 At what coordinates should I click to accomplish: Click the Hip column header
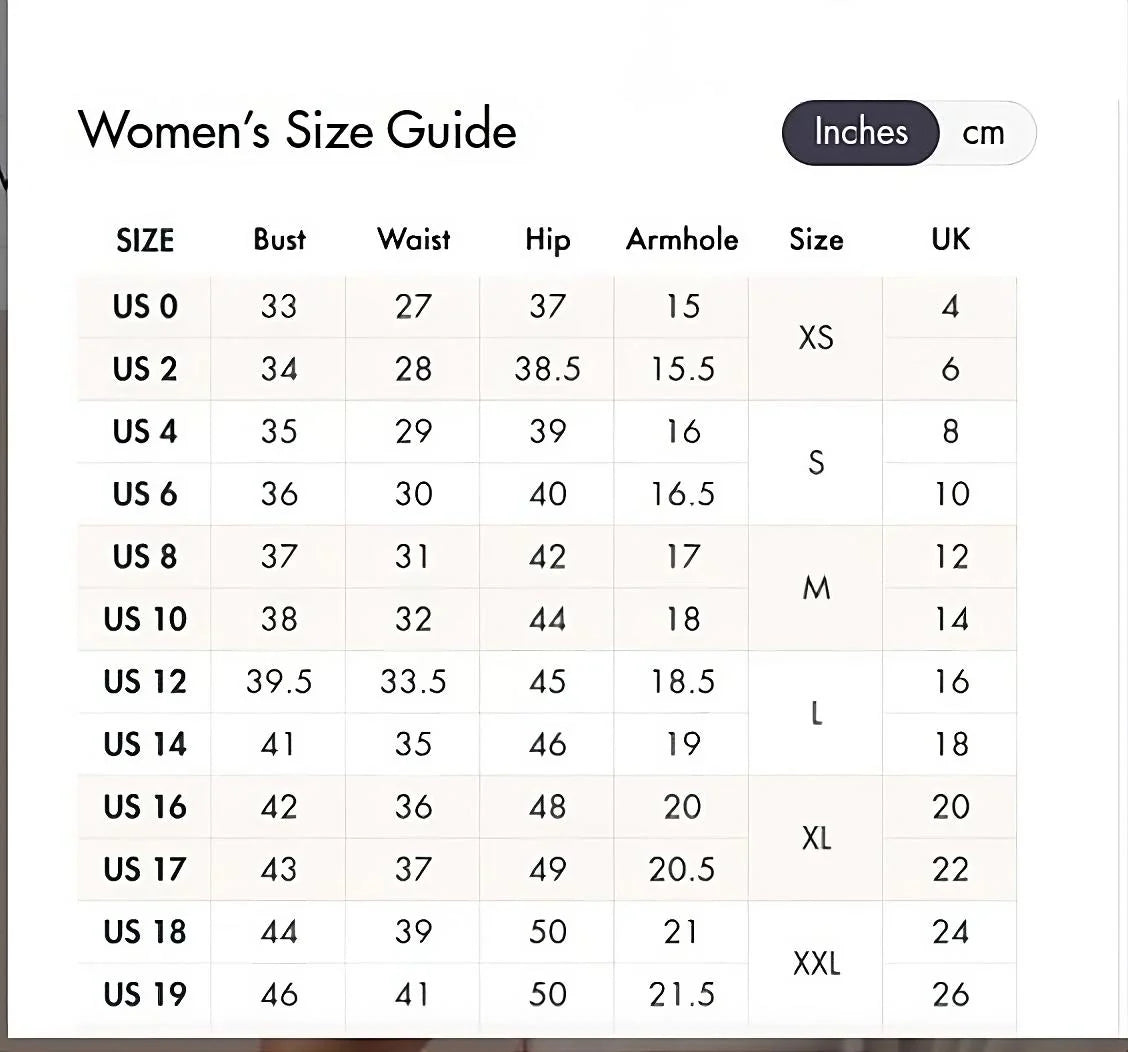pos(547,240)
